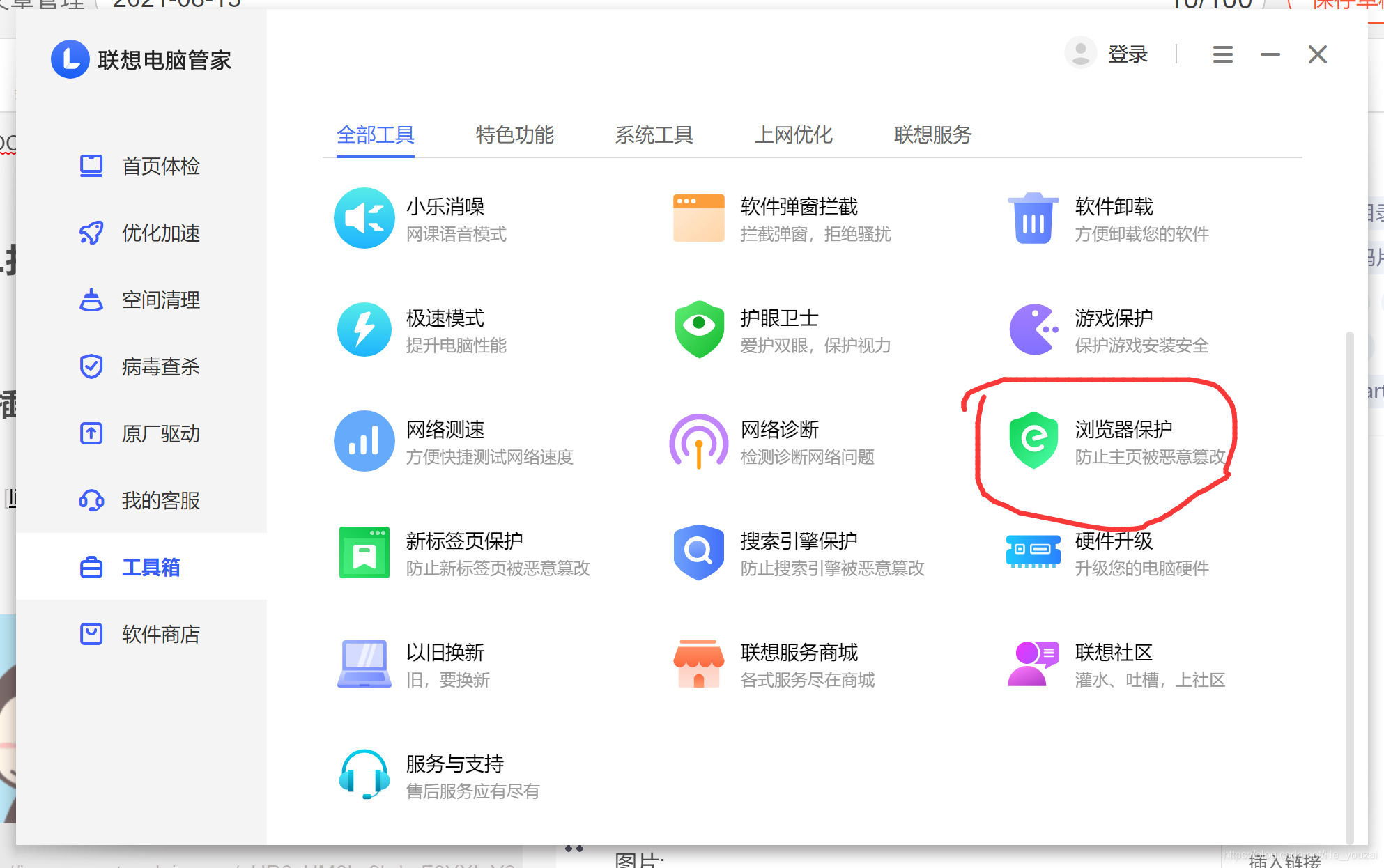Go to 首页体检 in sidebar
1384x868 pixels.
pyautogui.click(x=141, y=166)
